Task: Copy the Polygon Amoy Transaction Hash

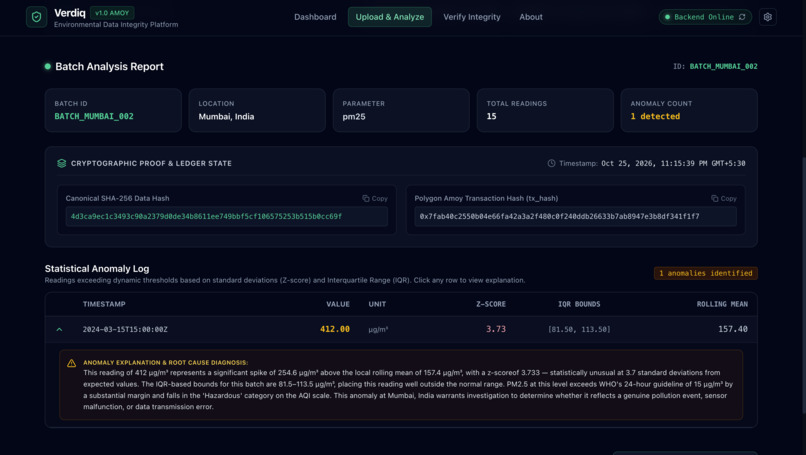Action: click(x=724, y=198)
